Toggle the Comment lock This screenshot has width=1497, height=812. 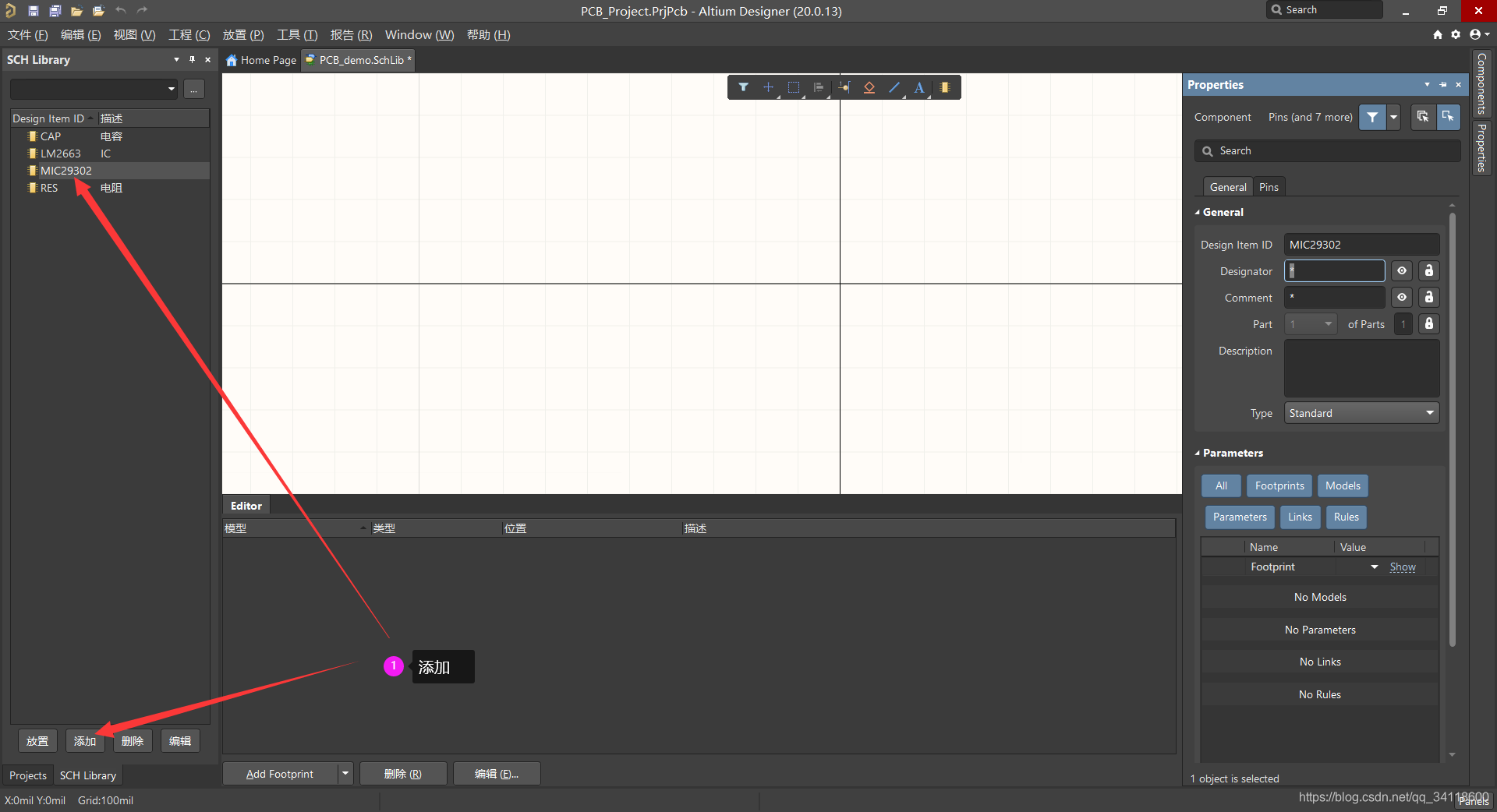pyautogui.click(x=1429, y=298)
